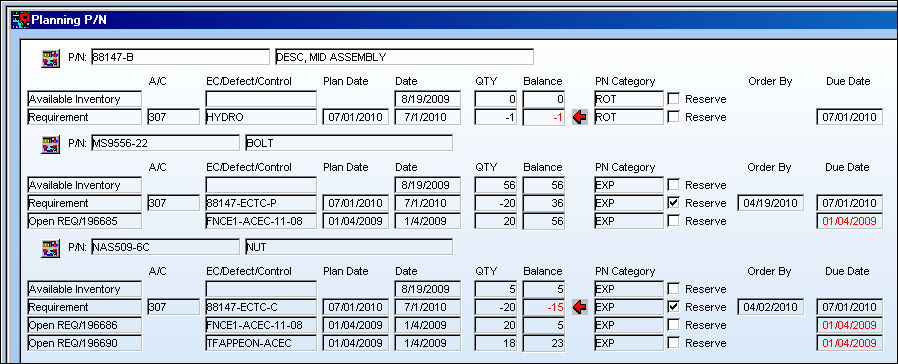This screenshot has width=898, height=364.
Task: Select the 88147-ECTC-P control field
Action: 261,203
